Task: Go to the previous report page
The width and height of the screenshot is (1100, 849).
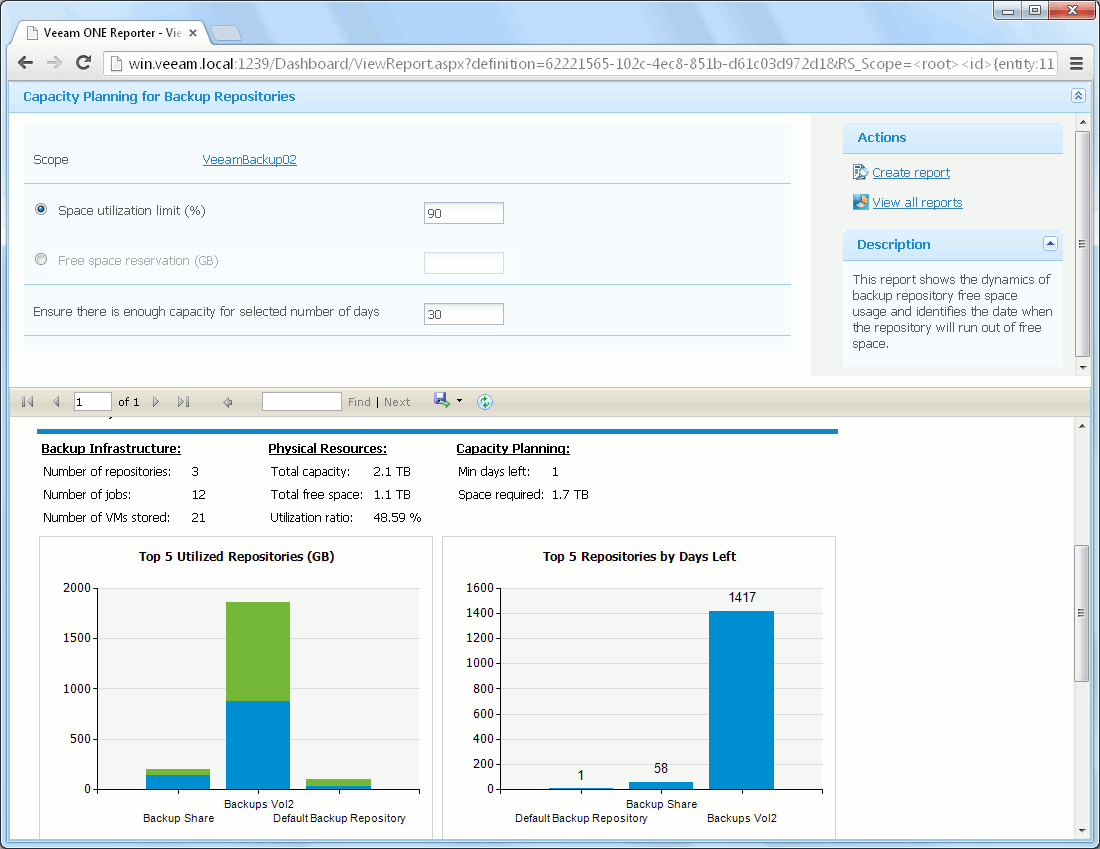Action: [56, 402]
